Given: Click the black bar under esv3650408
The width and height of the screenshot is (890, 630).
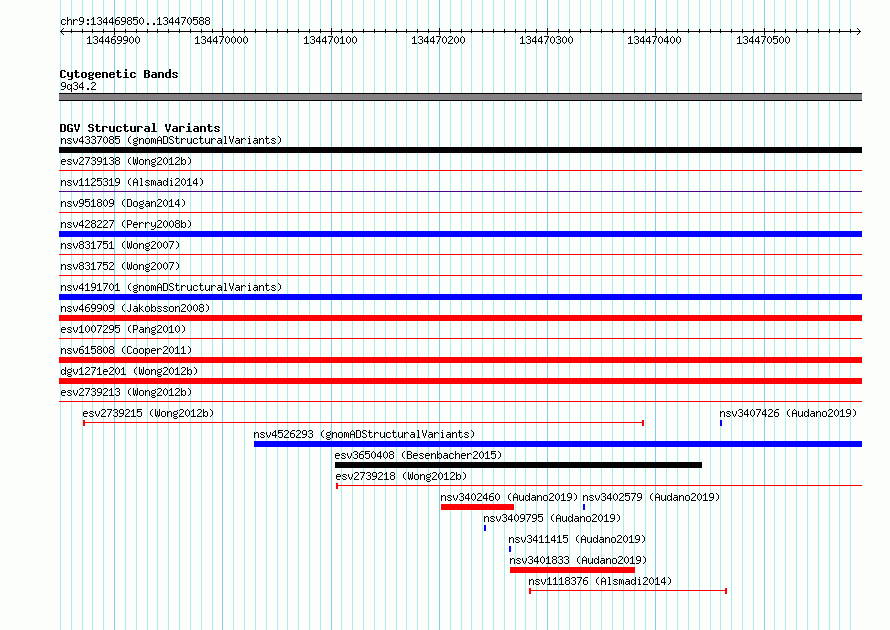Looking at the screenshot, I should pyautogui.click(x=518, y=465).
